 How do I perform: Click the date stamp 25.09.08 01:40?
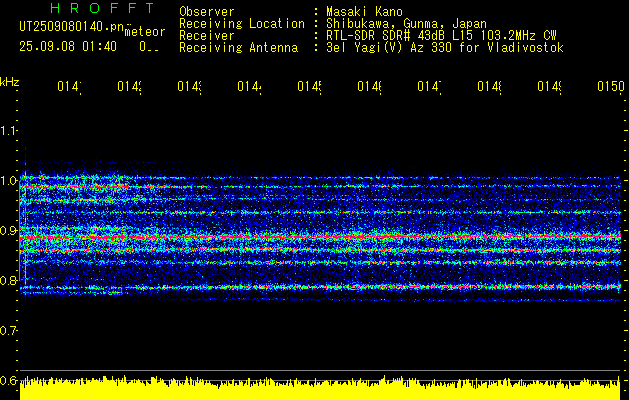68,47
